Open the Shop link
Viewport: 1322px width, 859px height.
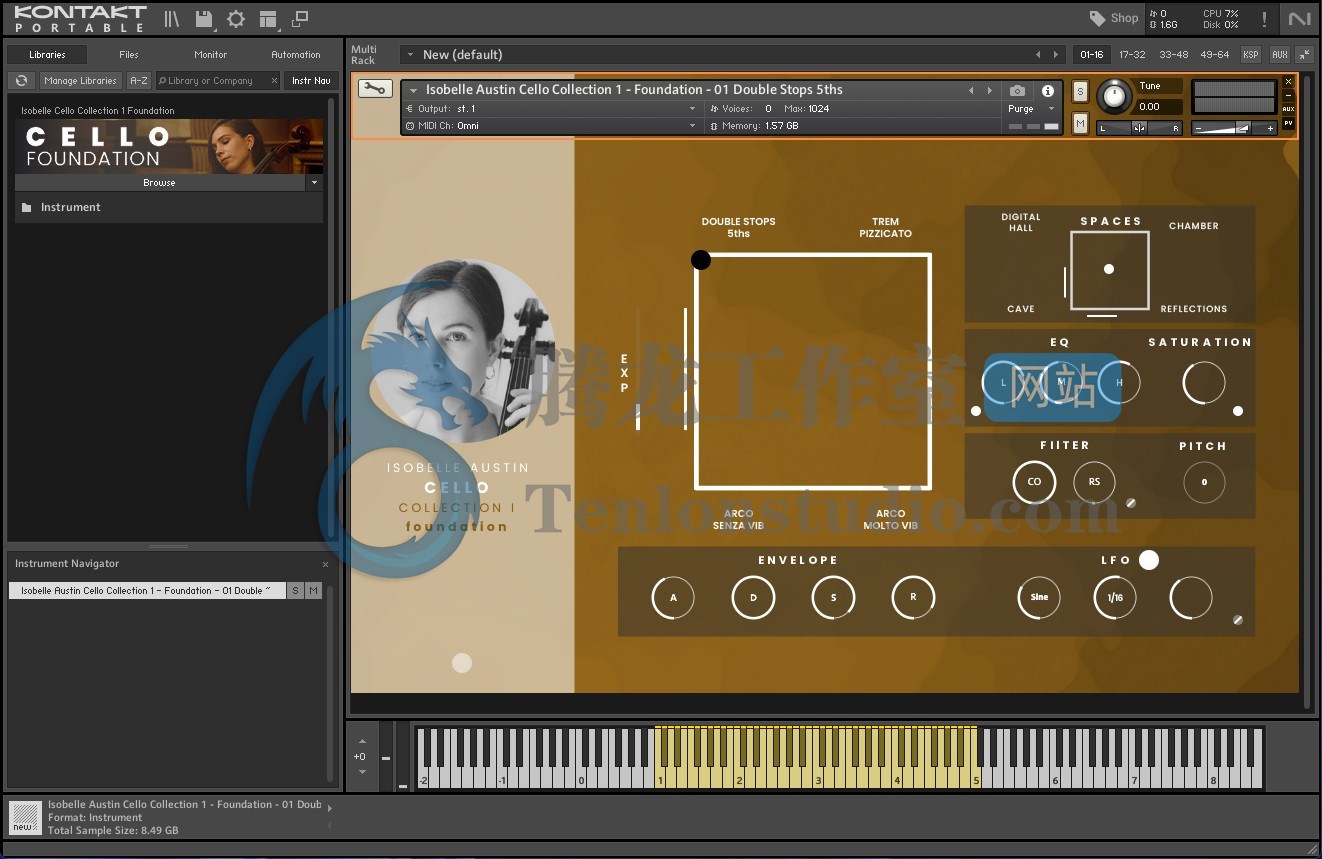click(x=1114, y=18)
